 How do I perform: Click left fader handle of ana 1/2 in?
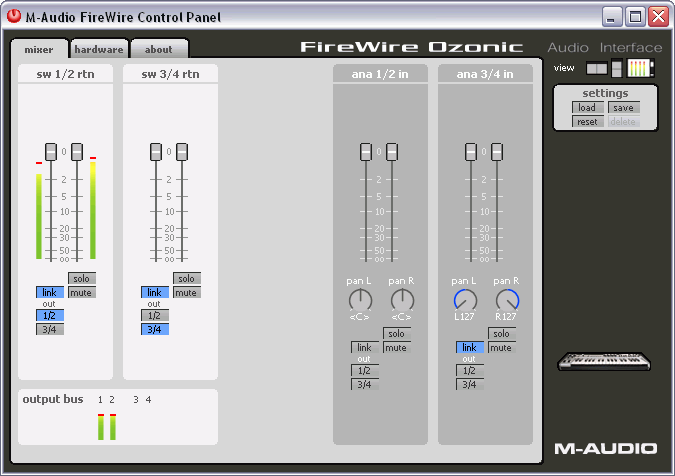click(366, 152)
